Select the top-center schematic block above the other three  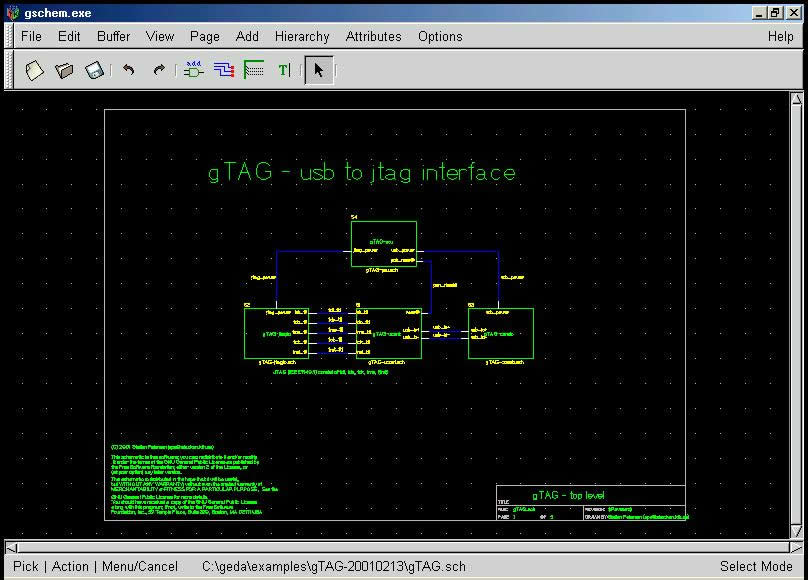coord(384,244)
